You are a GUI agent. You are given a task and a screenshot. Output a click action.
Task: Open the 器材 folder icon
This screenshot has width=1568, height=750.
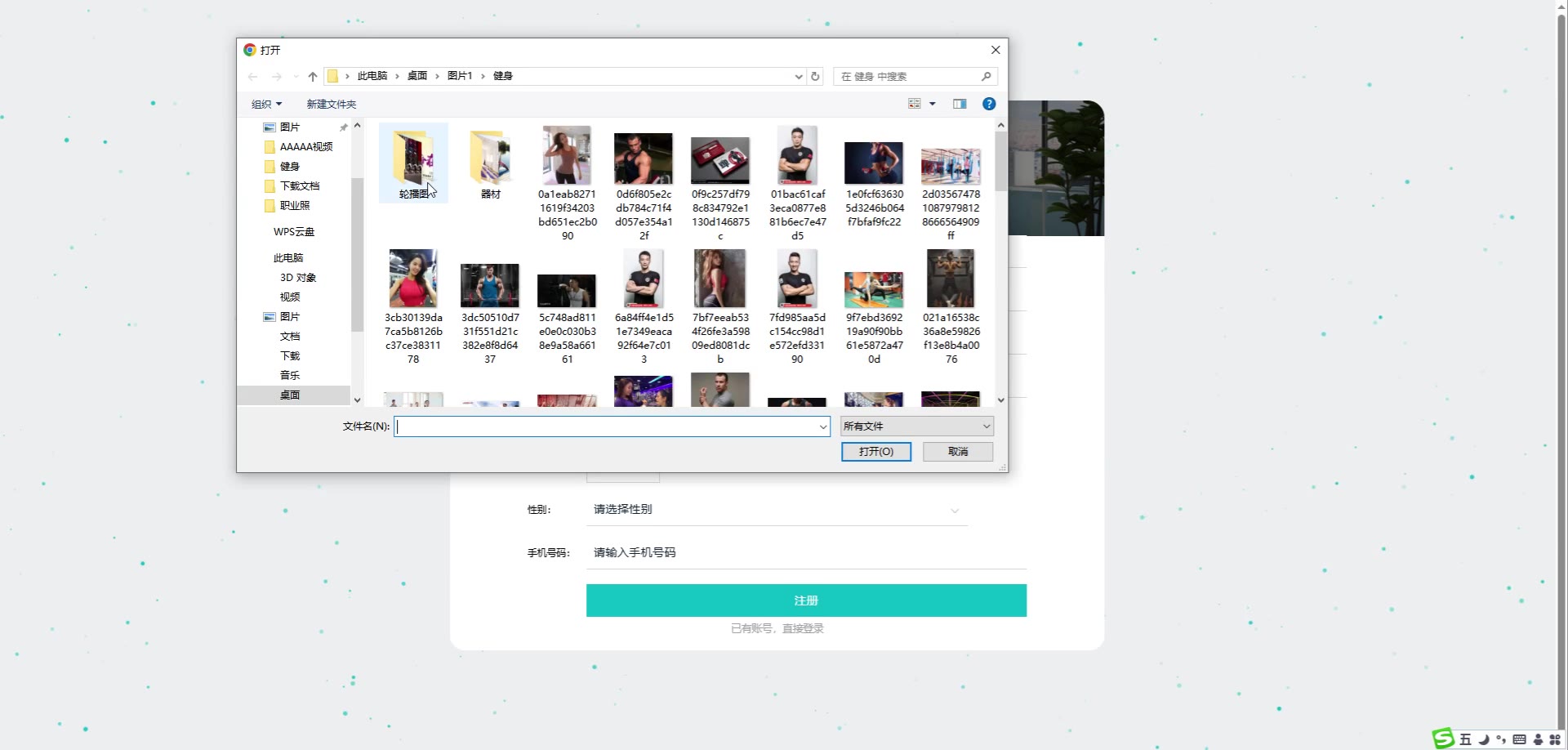tap(490, 158)
